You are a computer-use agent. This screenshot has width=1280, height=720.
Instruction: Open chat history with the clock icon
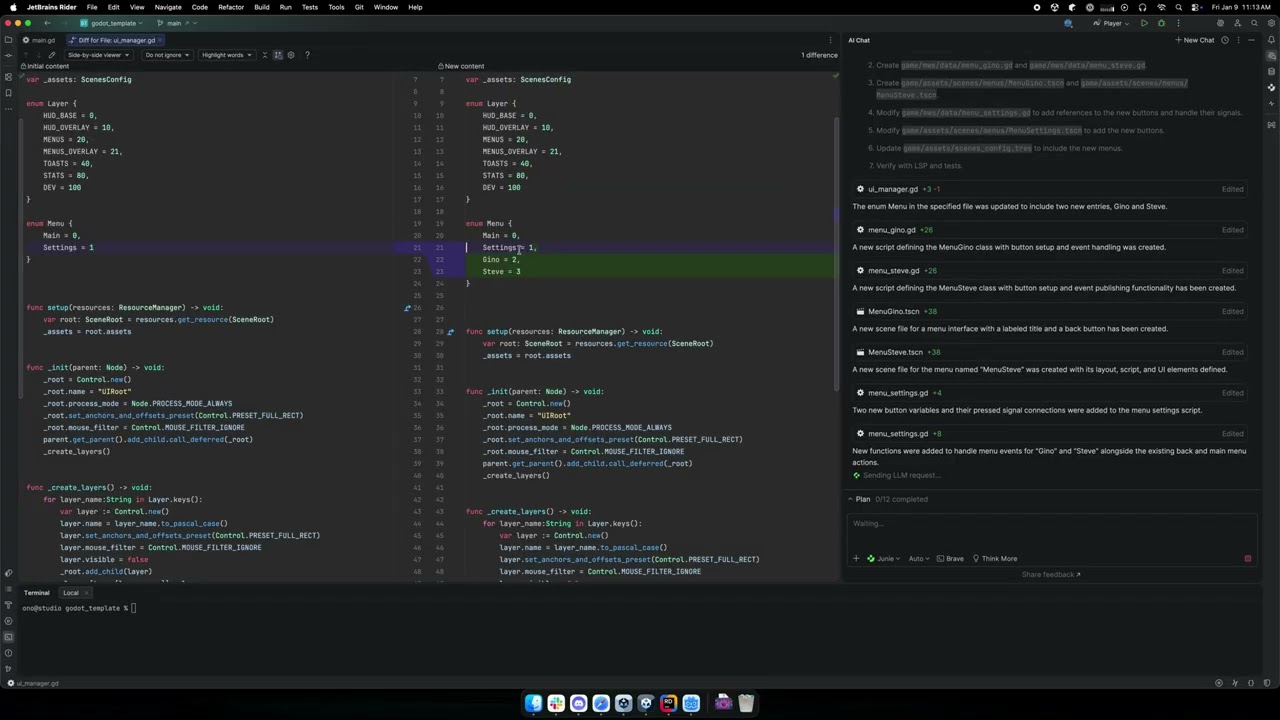[1225, 40]
